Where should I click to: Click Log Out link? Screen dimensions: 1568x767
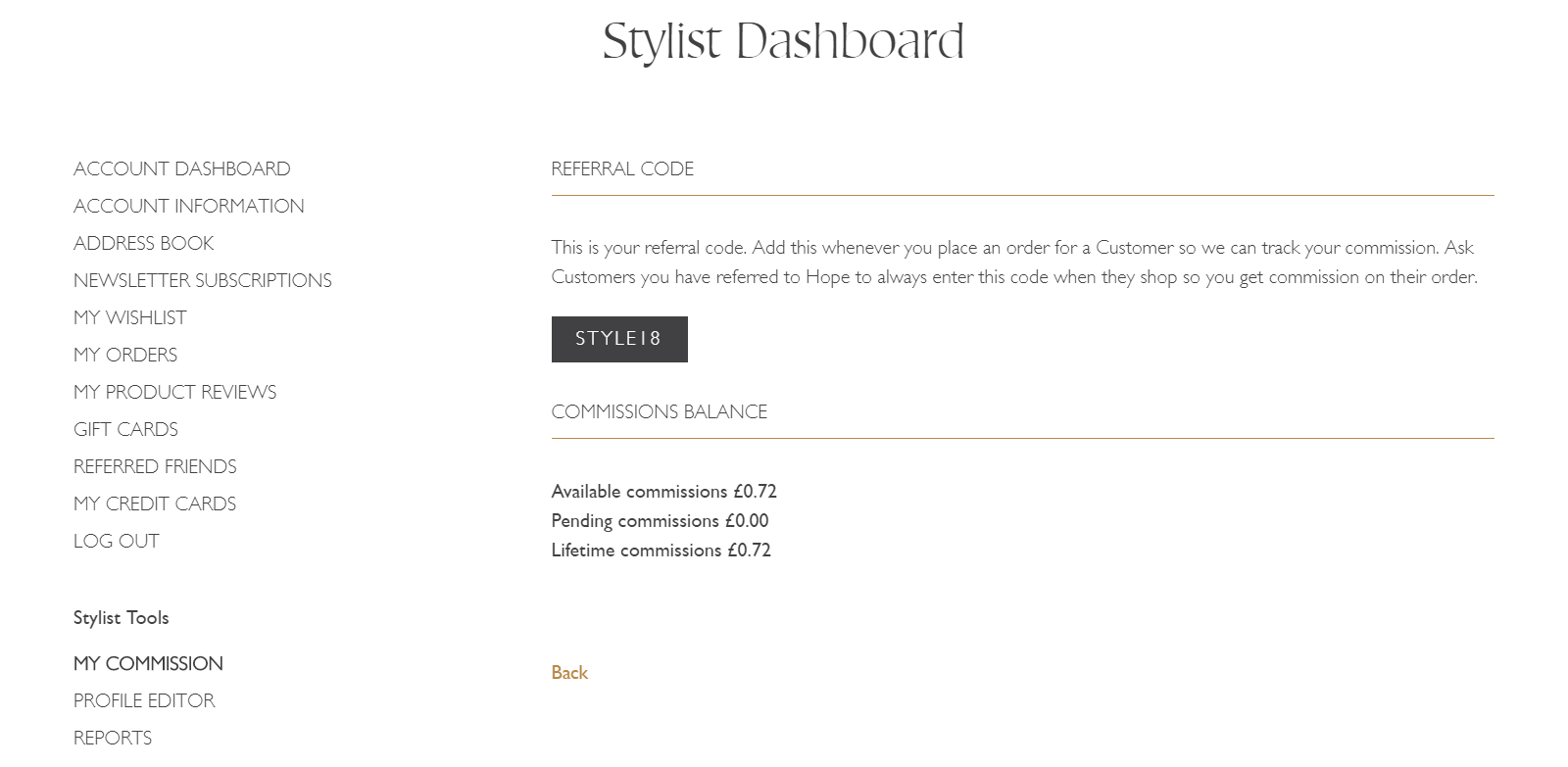(x=116, y=541)
